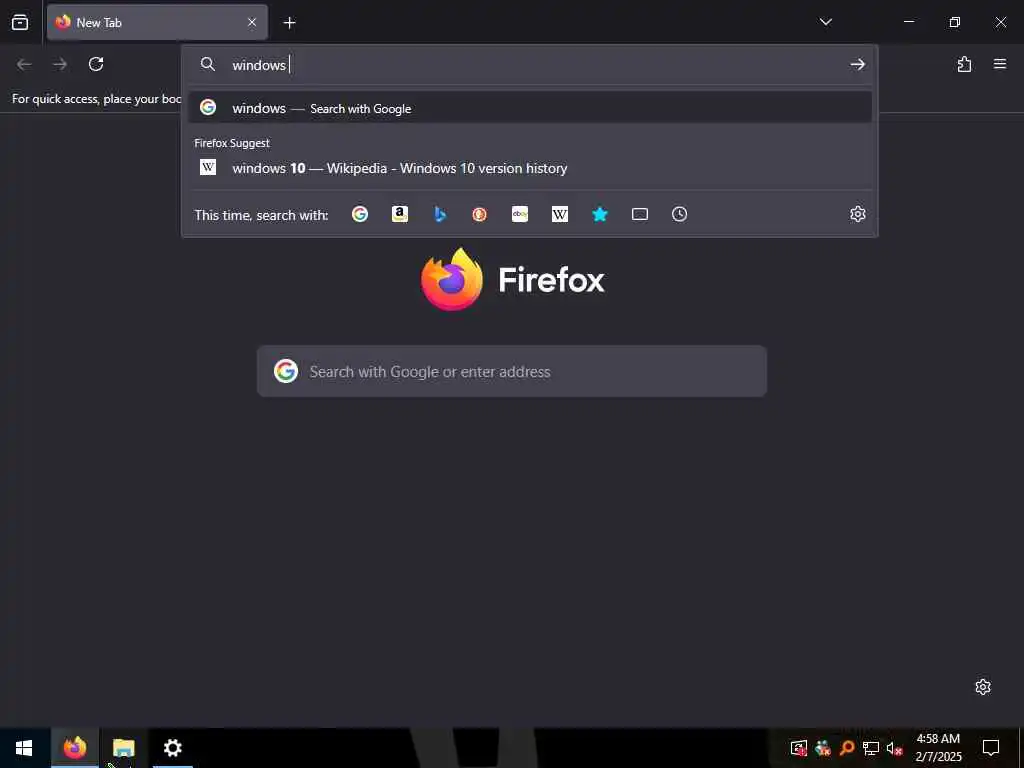Image resolution: width=1024 pixels, height=768 pixels.
Task: Open File Explorer from the taskbar
Action: click(x=123, y=748)
